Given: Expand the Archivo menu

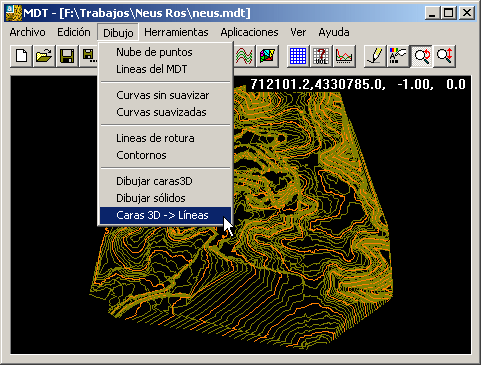Looking at the screenshot, I should pyautogui.click(x=27, y=32).
